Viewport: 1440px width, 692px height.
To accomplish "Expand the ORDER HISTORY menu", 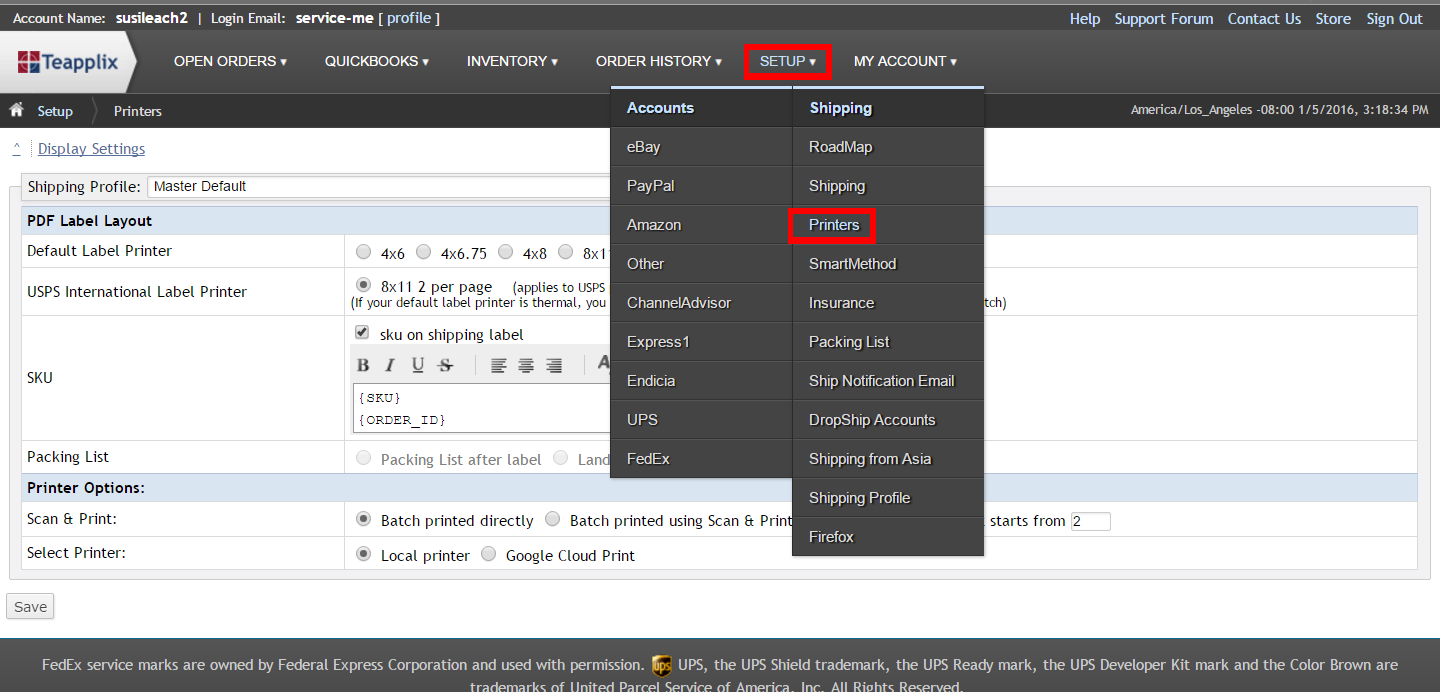I will (659, 62).
